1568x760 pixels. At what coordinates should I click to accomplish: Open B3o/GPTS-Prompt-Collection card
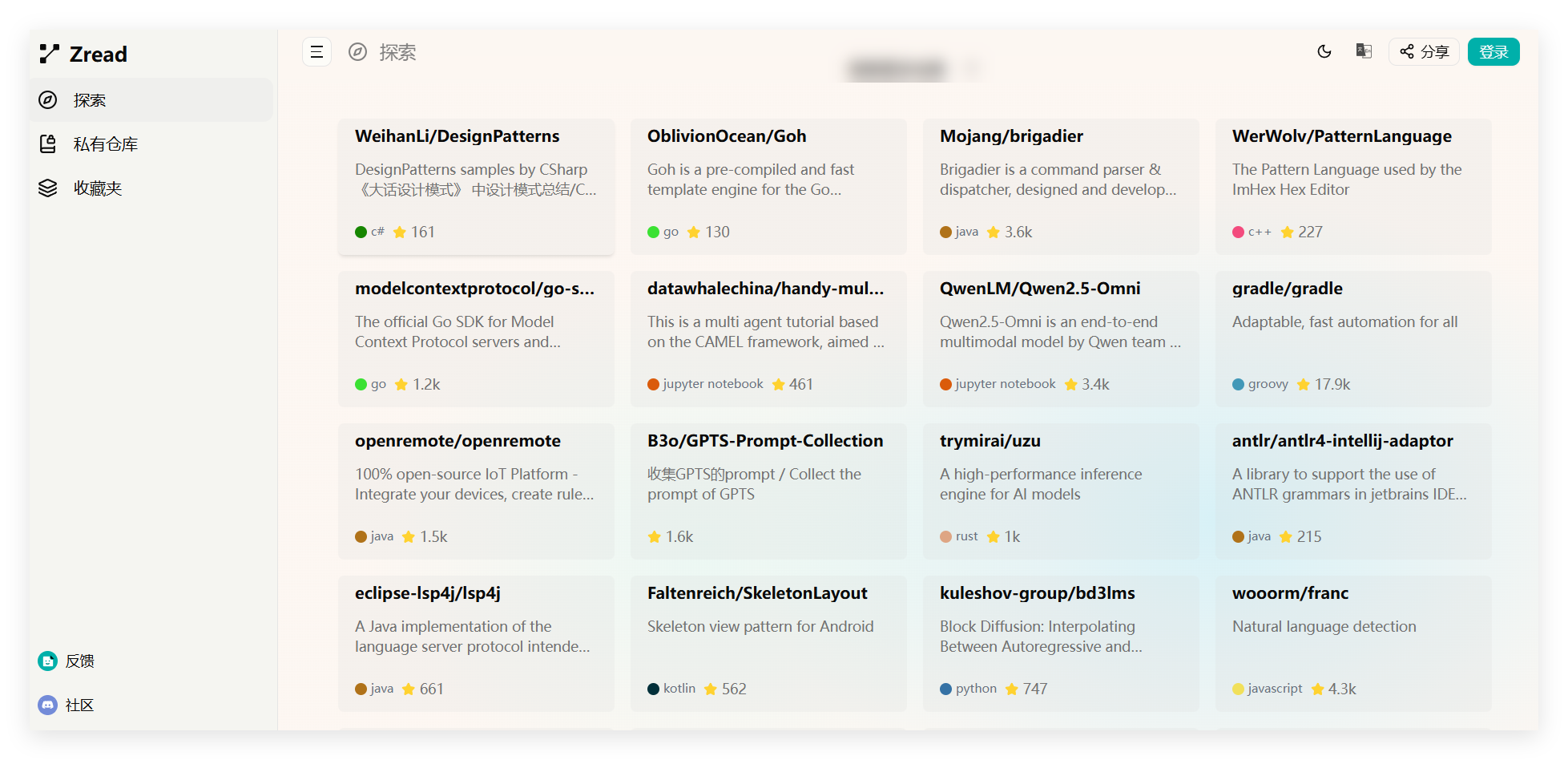coord(768,491)
